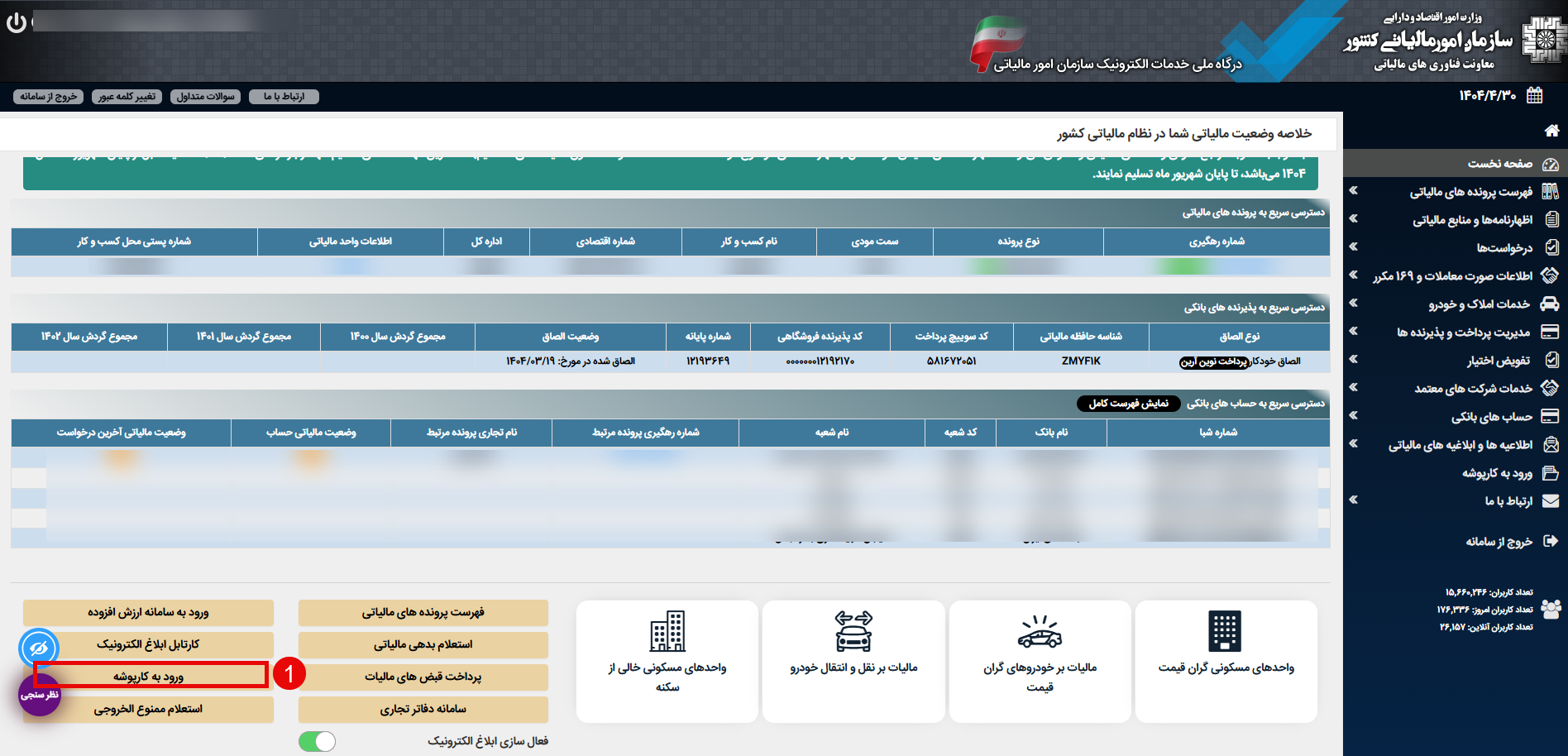The width and height of the screenshot is (1568, 756).
Task: Click the blue accessibility eye icon
Action: coord(39,648)
